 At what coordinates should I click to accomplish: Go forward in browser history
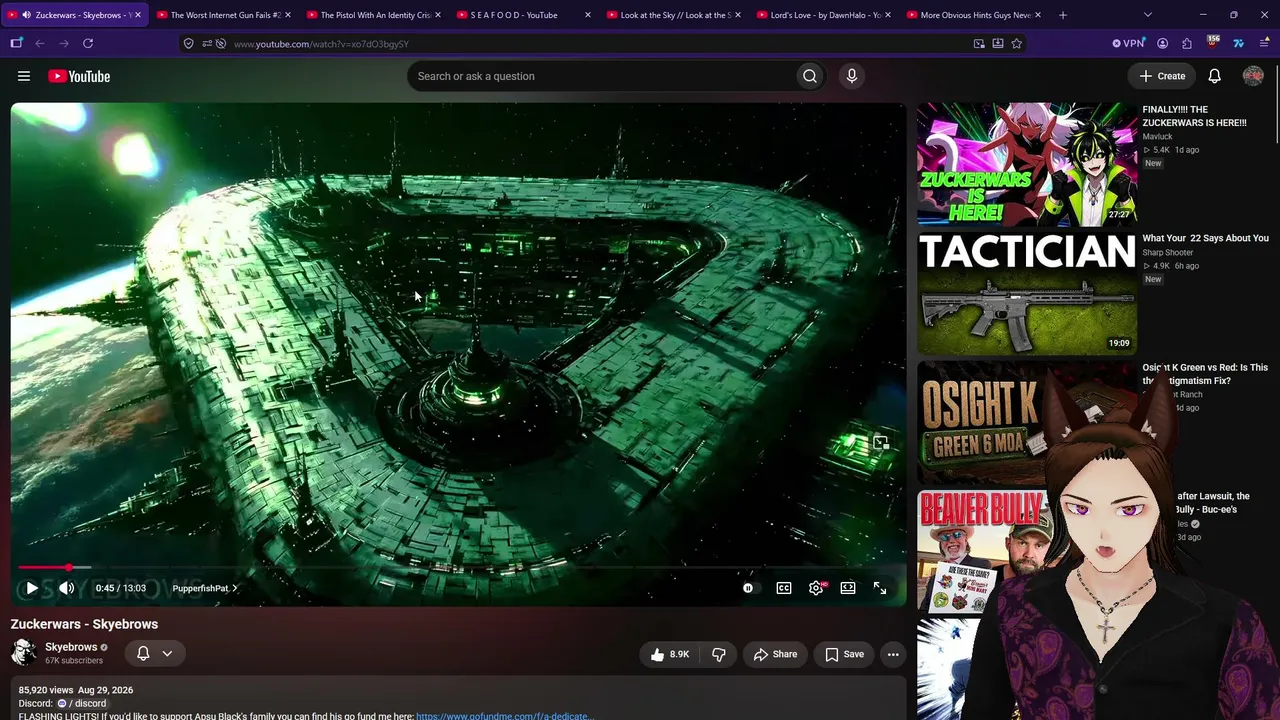click(64, 43)
